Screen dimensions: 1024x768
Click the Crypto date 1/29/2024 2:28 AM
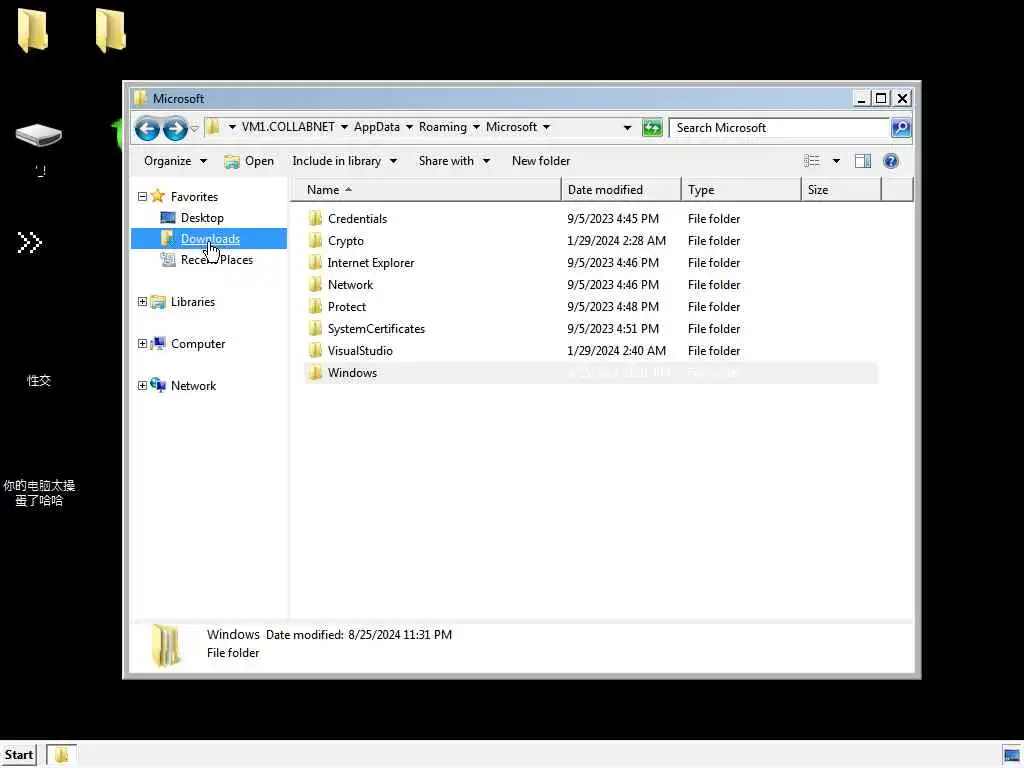click(616, 240)
